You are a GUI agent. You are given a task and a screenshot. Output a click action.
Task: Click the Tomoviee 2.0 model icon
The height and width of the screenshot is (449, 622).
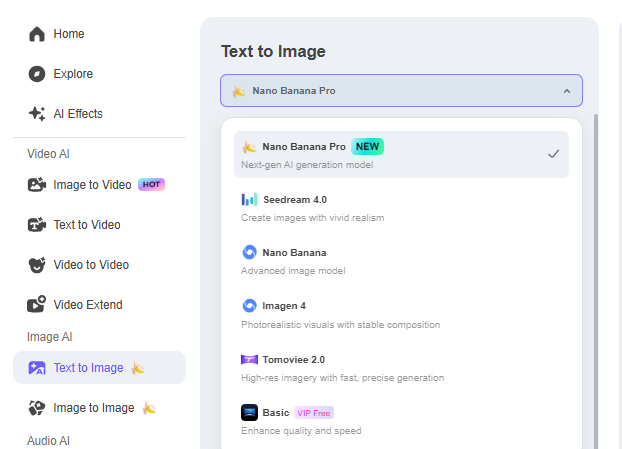coord(249,359)
